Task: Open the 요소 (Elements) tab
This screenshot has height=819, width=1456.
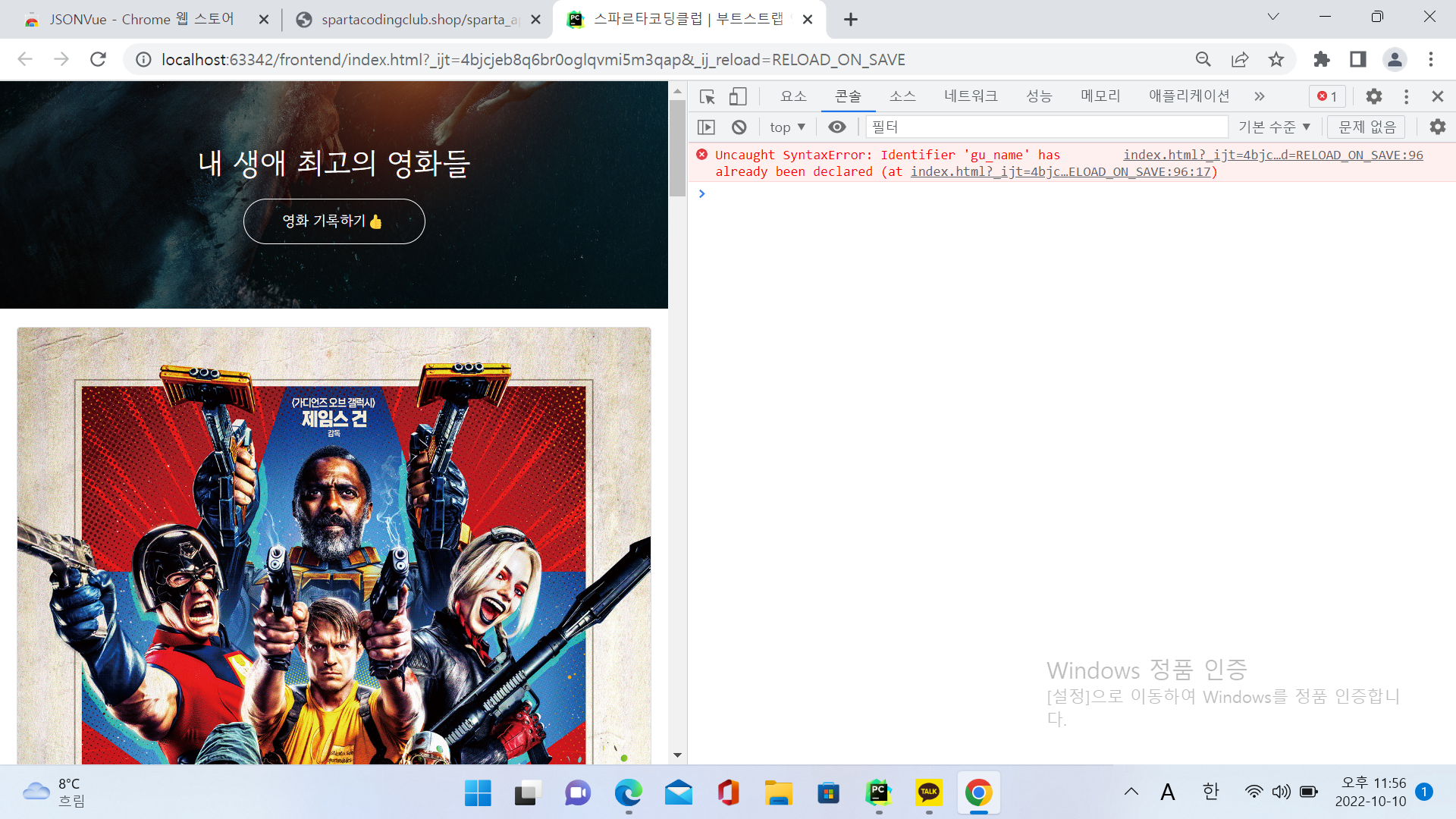Action: coord(793,96)
